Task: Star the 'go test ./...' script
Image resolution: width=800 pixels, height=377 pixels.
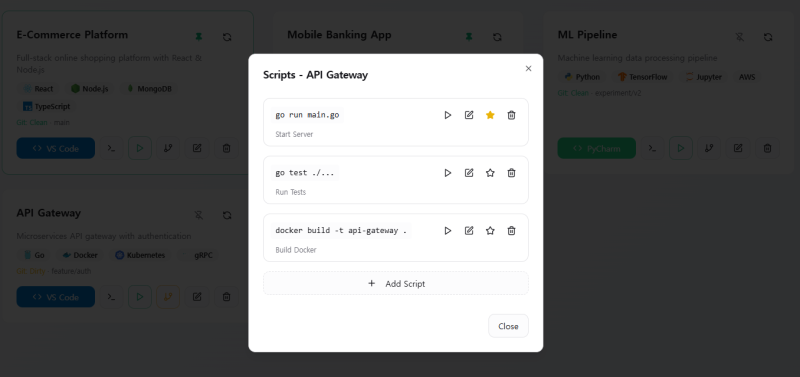Action: click(x=490, y=173)
